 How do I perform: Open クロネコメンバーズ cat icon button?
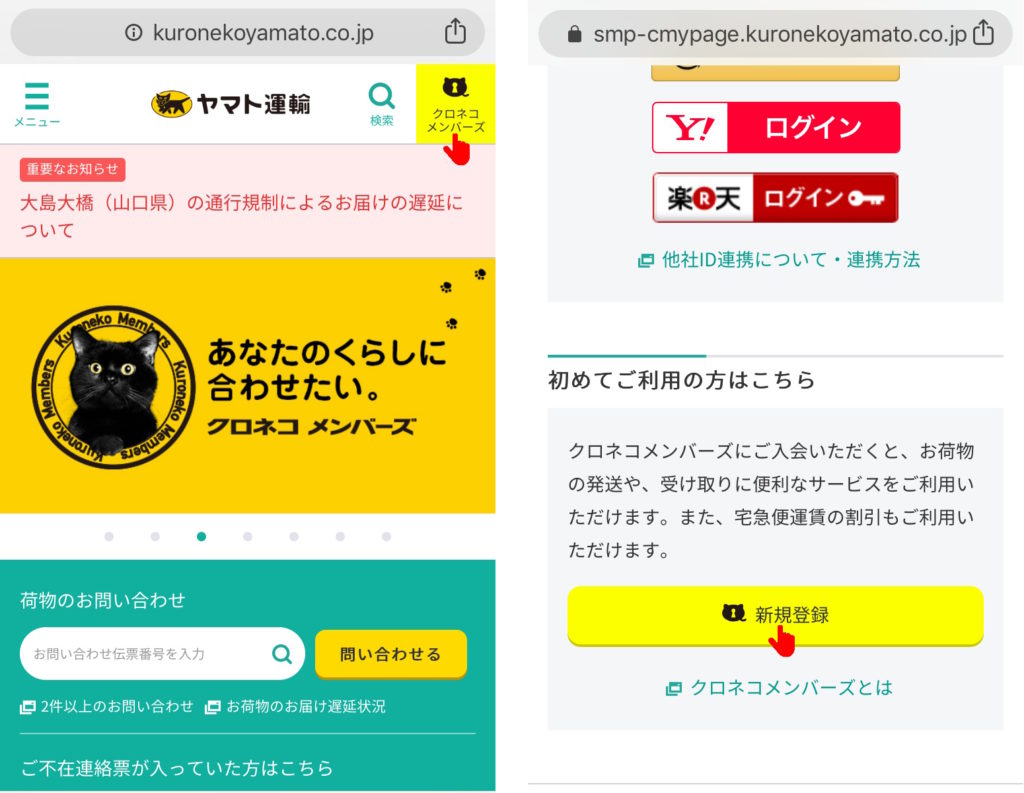tap(455, 104)
